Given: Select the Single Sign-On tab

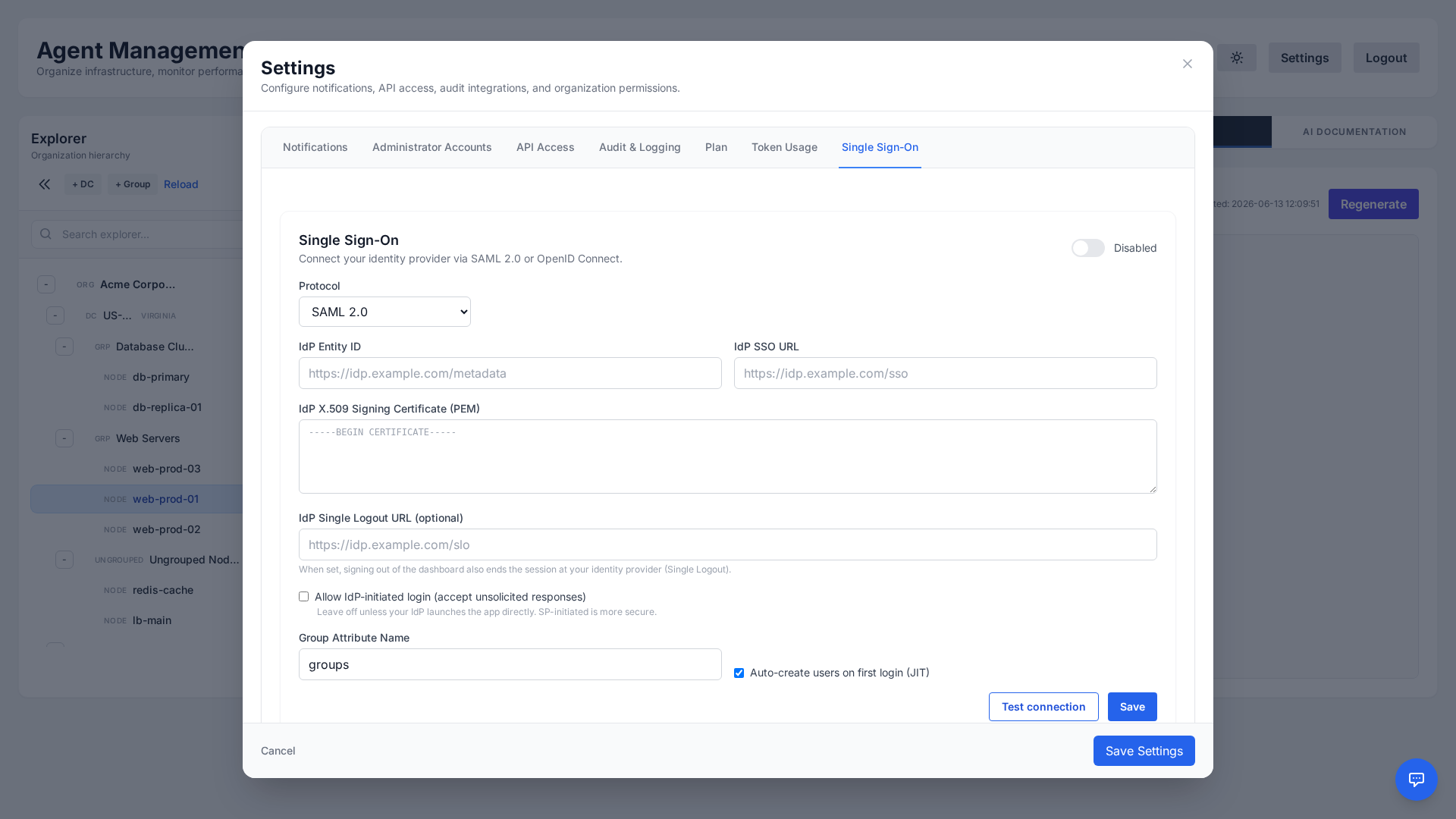Looking at the screenshot, I should click(x=880, y=147).
